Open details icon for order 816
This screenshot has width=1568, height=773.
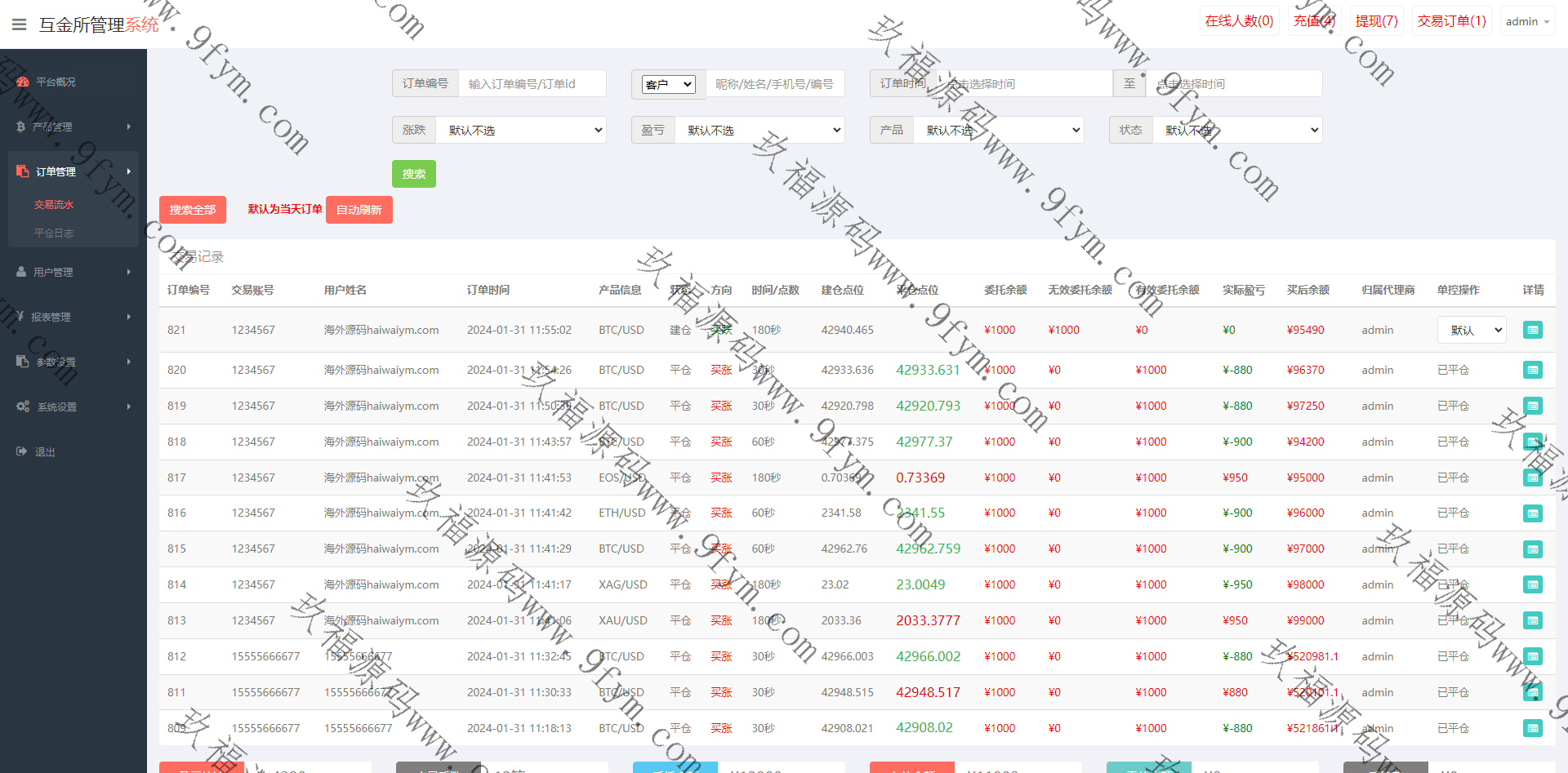coord(1532,513)
